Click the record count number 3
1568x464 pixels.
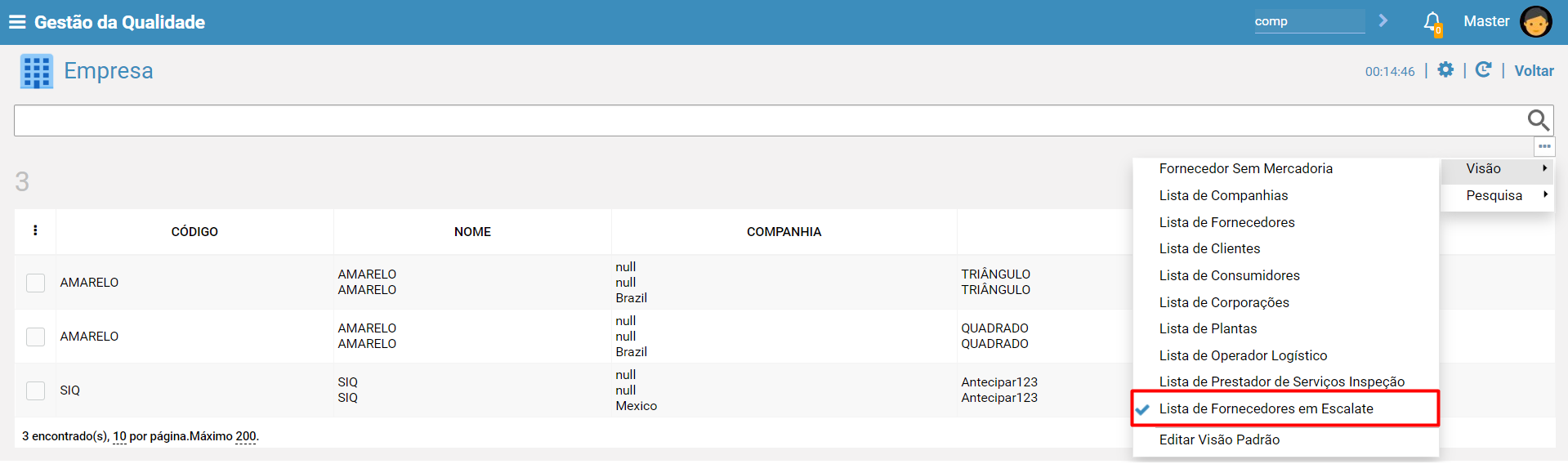click(x=22, y=181)
